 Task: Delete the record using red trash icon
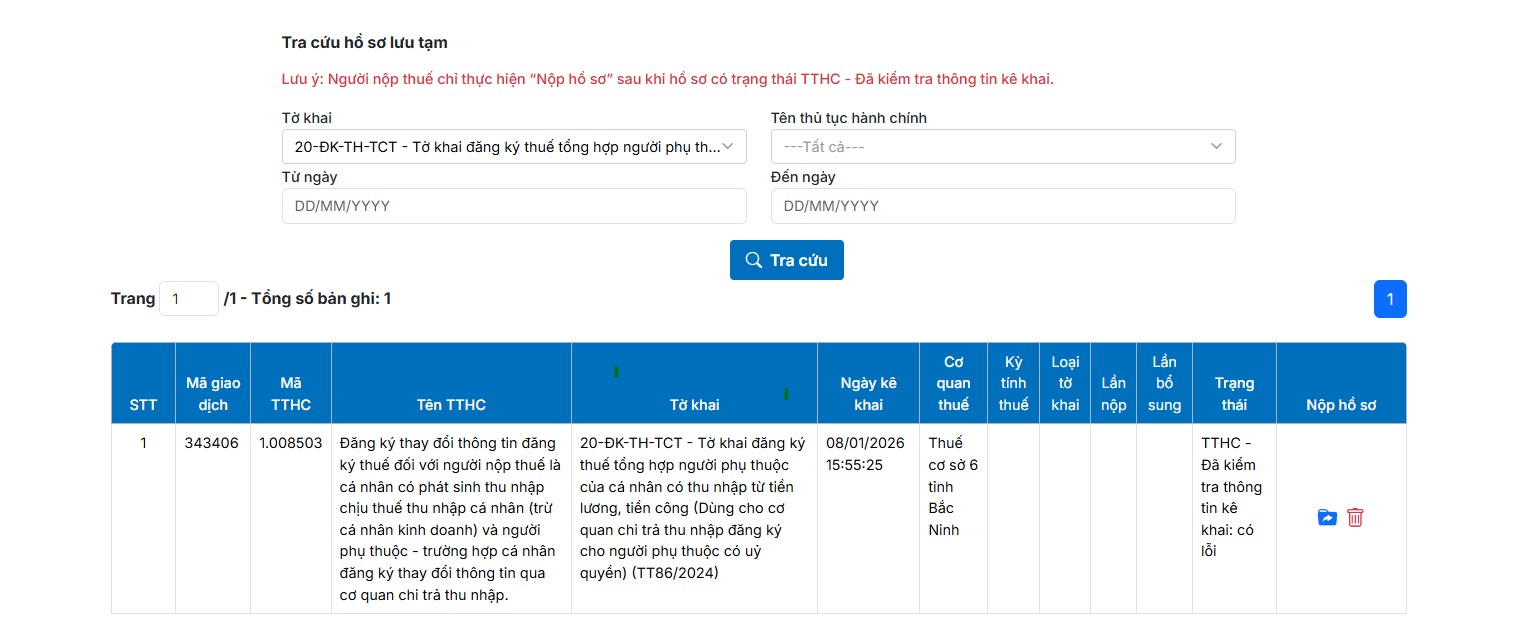1355,518
